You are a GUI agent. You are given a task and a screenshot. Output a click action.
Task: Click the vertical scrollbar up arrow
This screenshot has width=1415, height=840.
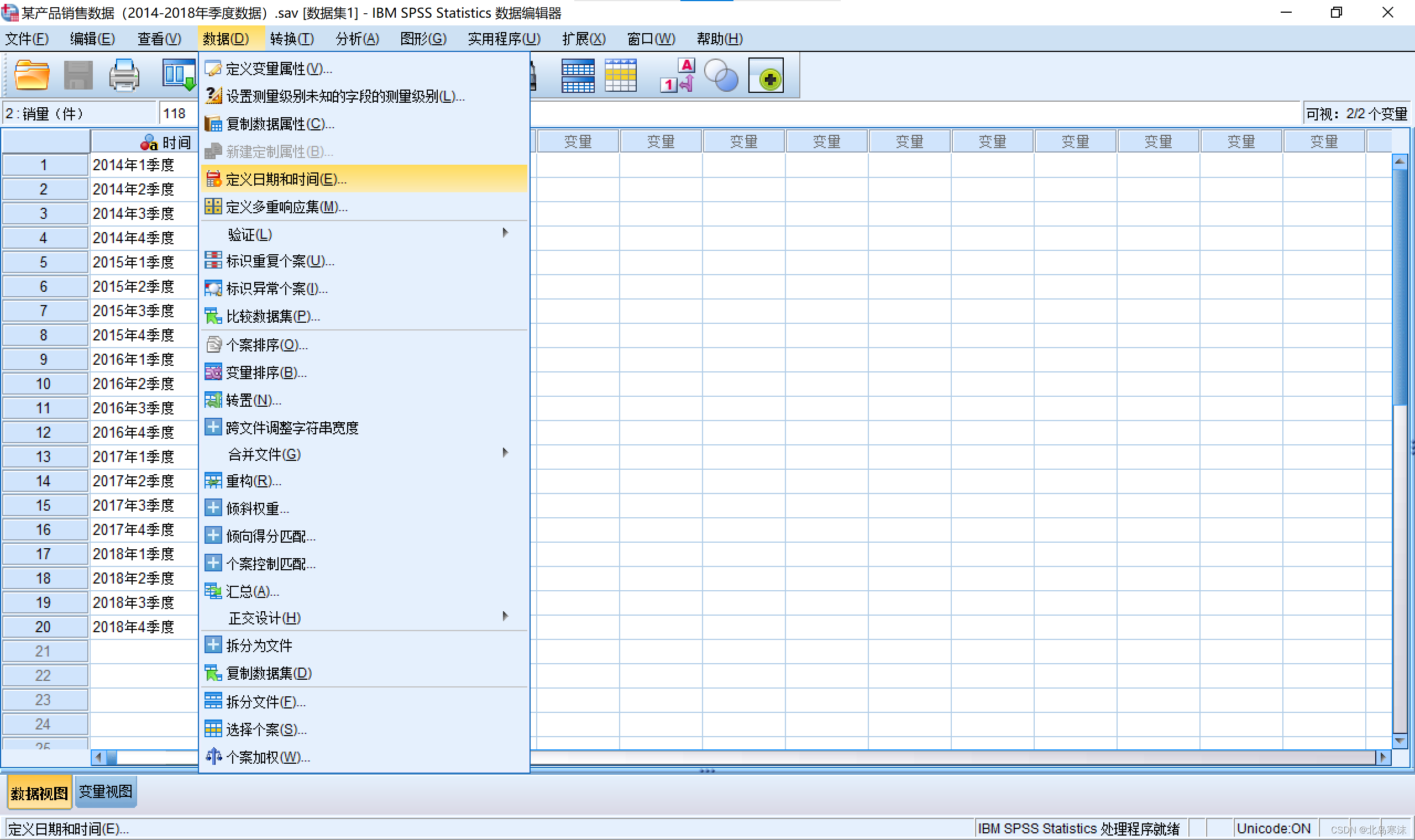coord(1400,162)
